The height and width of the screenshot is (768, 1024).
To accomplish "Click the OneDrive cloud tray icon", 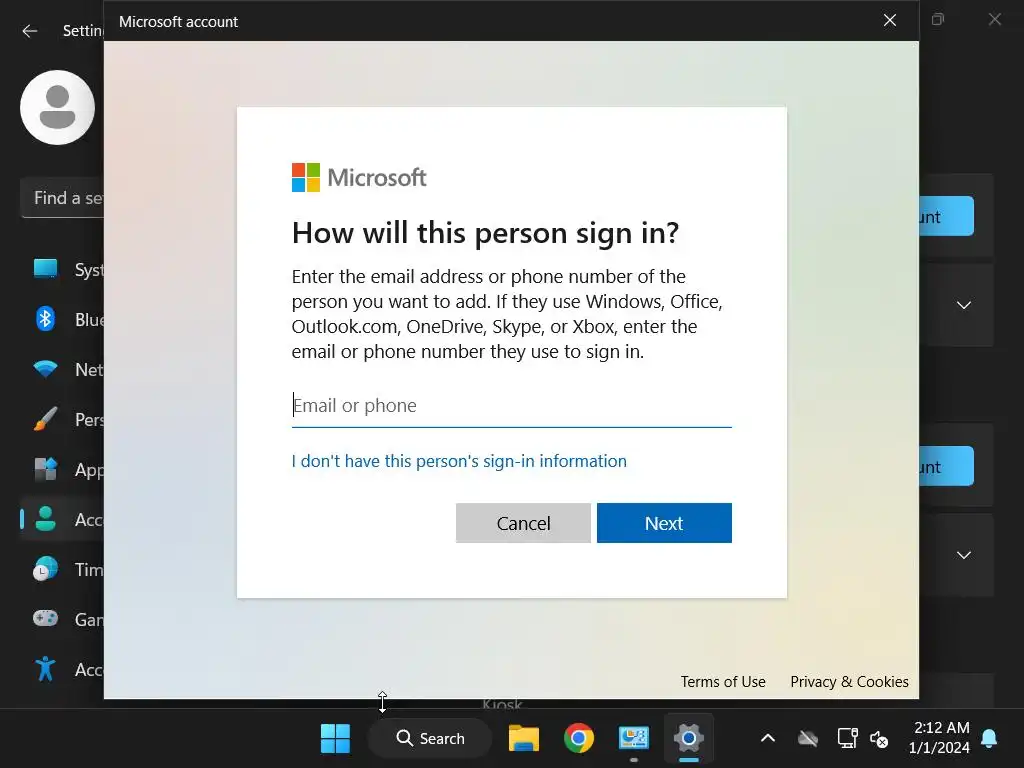I will pyautogui.click(x=808, y=739).
